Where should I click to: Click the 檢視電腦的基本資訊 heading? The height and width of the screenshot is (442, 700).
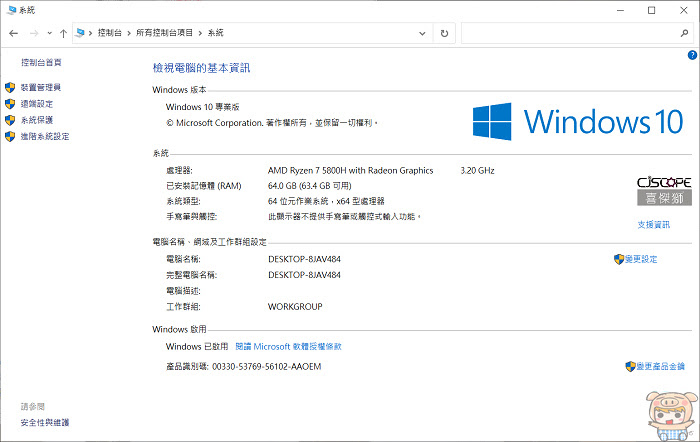[201, 68]
